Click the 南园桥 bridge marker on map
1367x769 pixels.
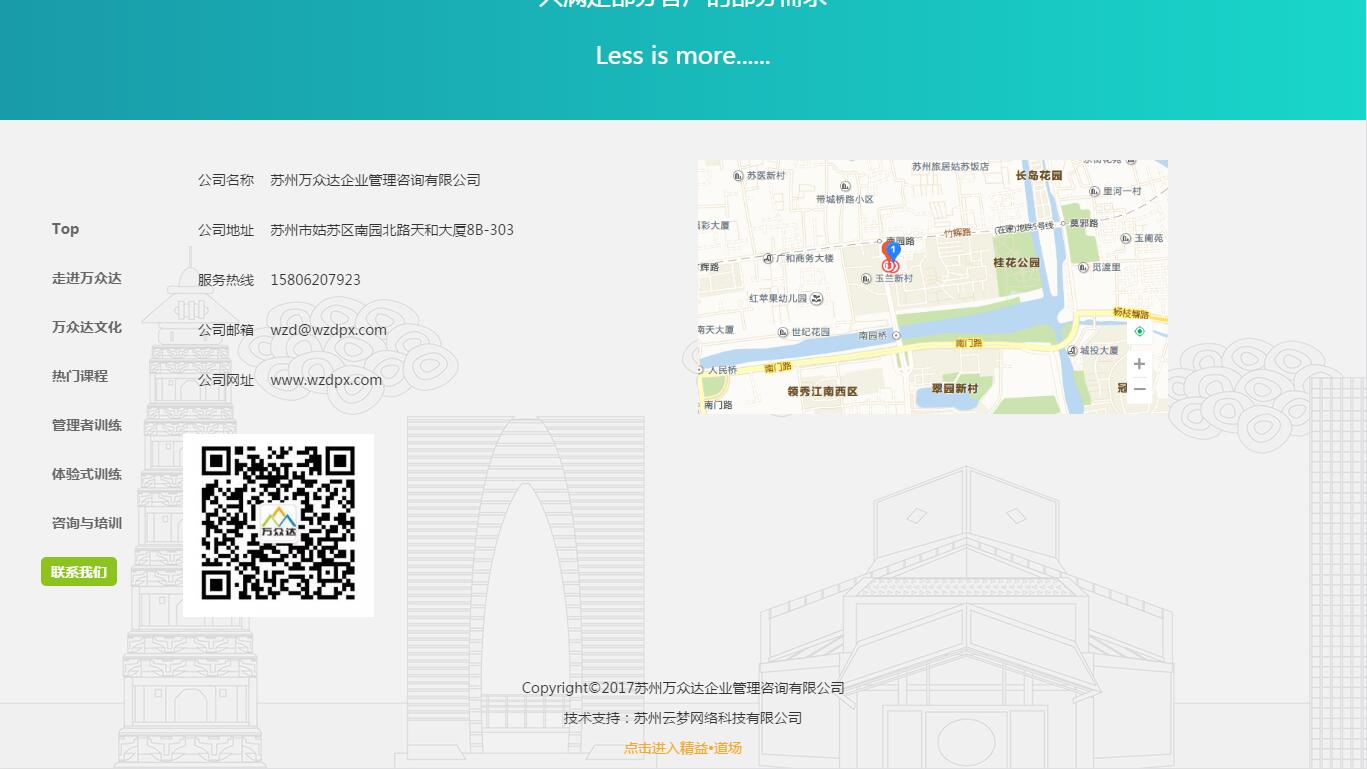(x=896, y=335)
